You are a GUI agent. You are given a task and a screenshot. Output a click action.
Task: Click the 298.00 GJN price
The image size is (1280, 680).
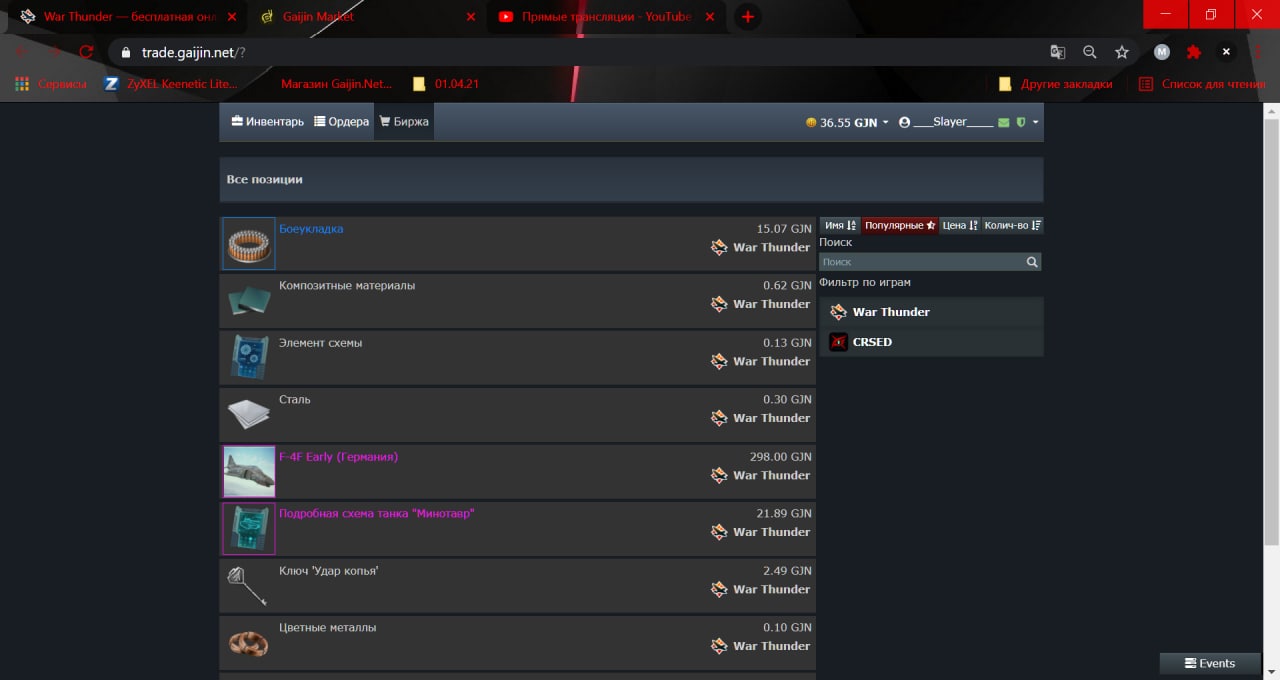pos(780,457)
